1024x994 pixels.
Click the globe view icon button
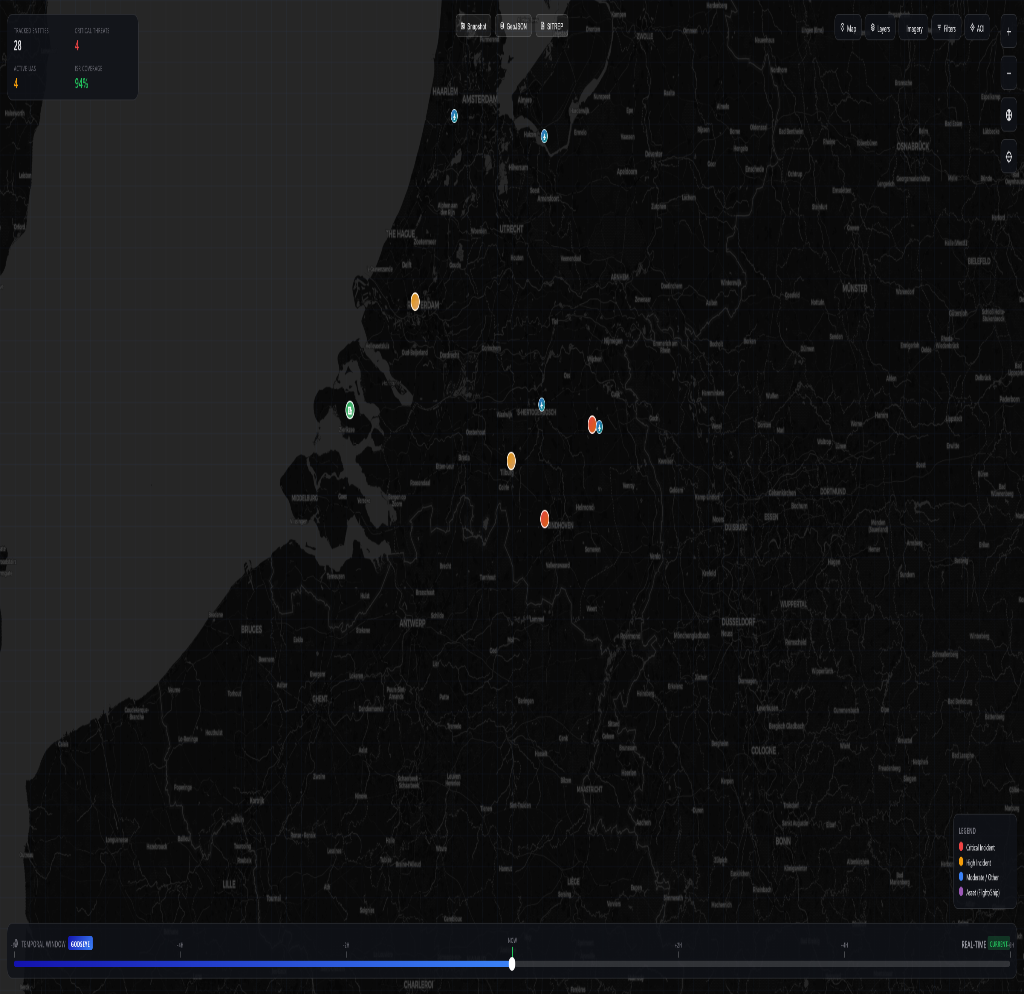point(1009,115)
